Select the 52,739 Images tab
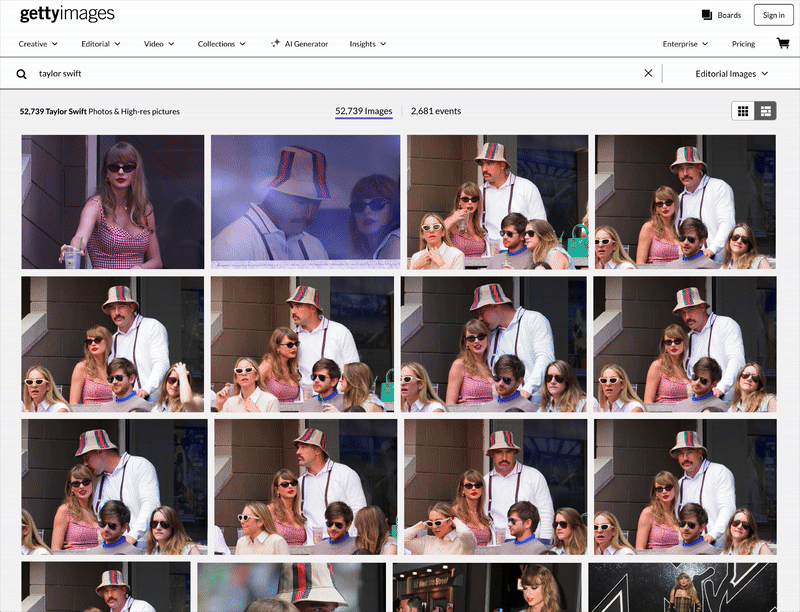The width and height of the screenshot is (800, 612). (364, 111)
